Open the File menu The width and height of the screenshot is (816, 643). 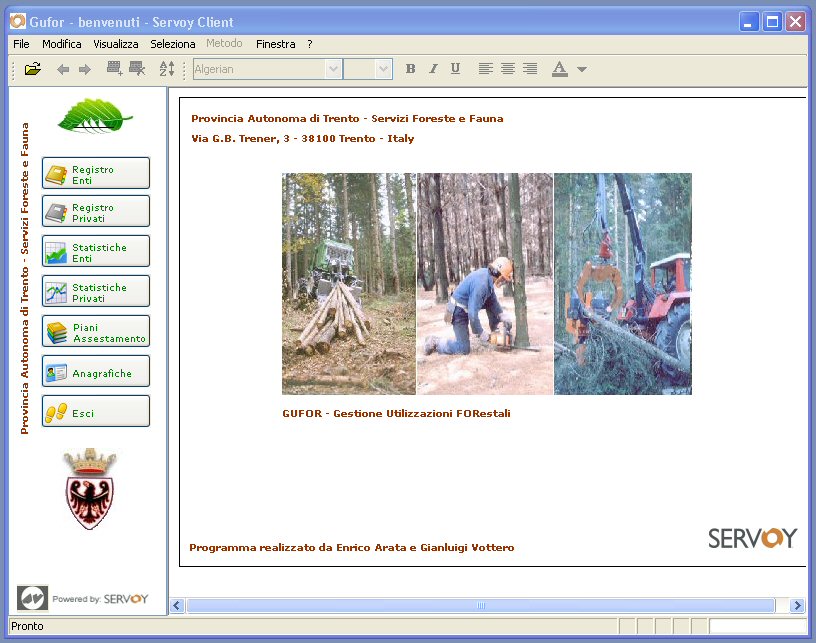point(21,44)
